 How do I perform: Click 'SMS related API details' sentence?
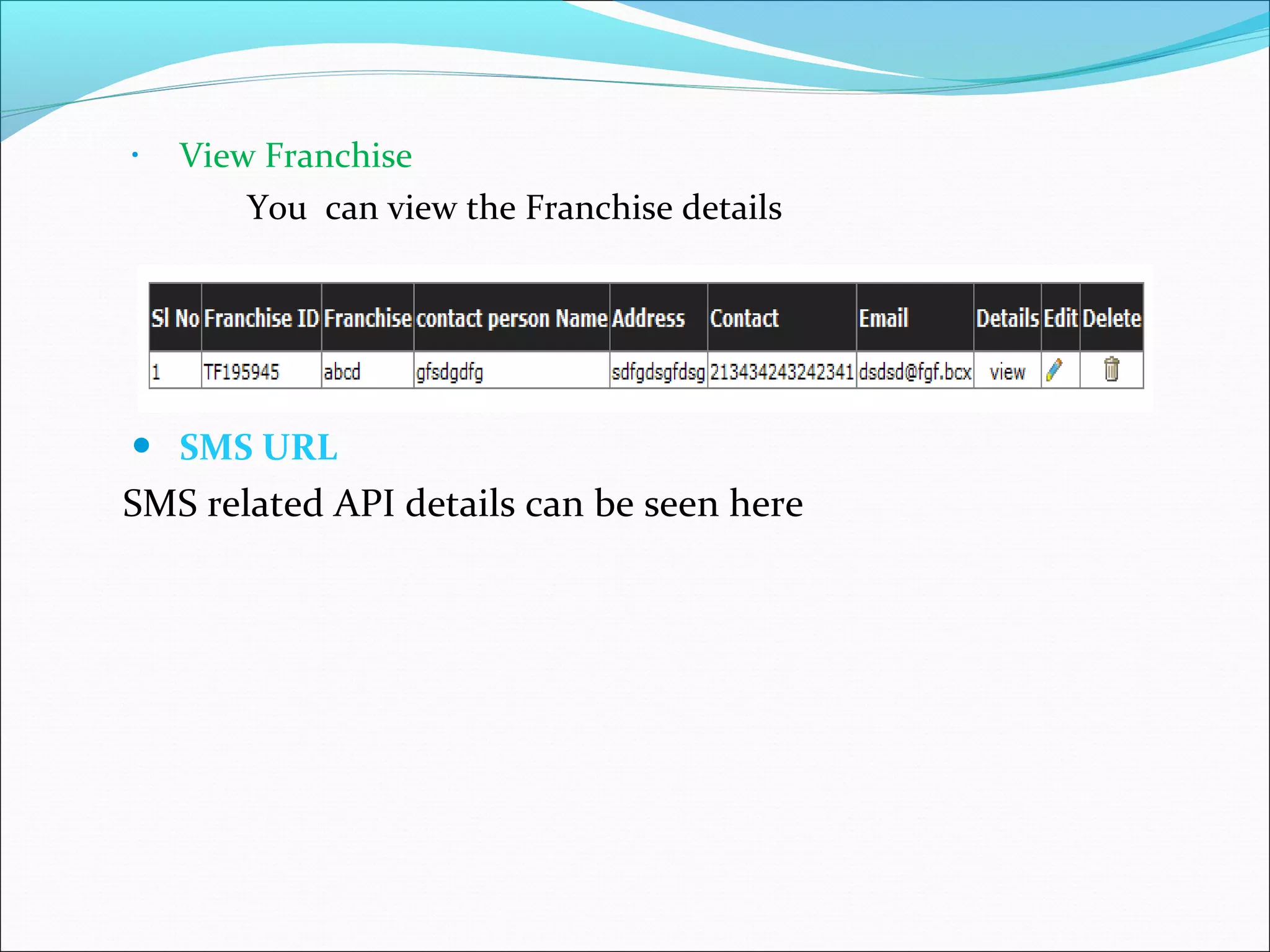click(x=463, y=503)
